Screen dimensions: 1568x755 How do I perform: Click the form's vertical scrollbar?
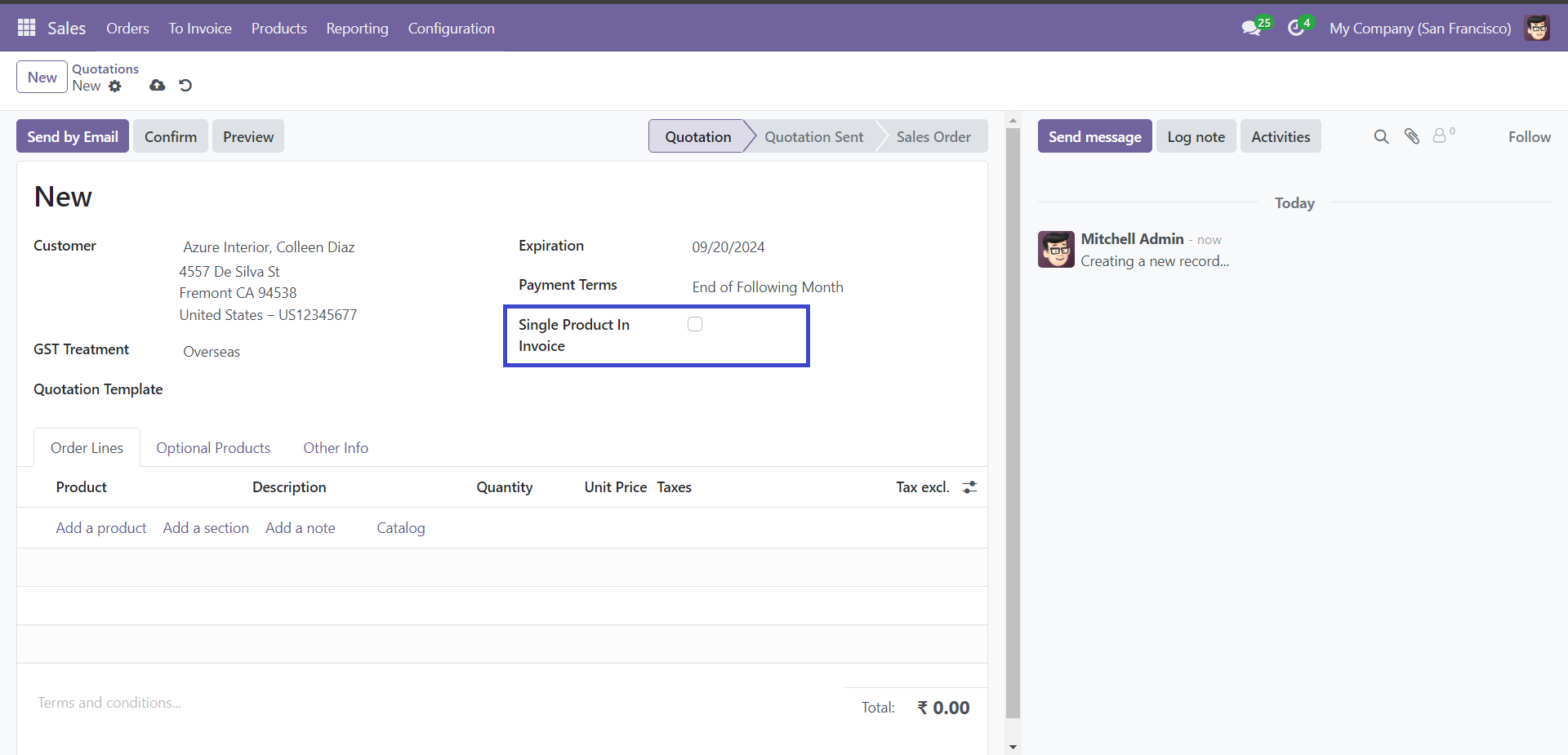[1013, 423]
